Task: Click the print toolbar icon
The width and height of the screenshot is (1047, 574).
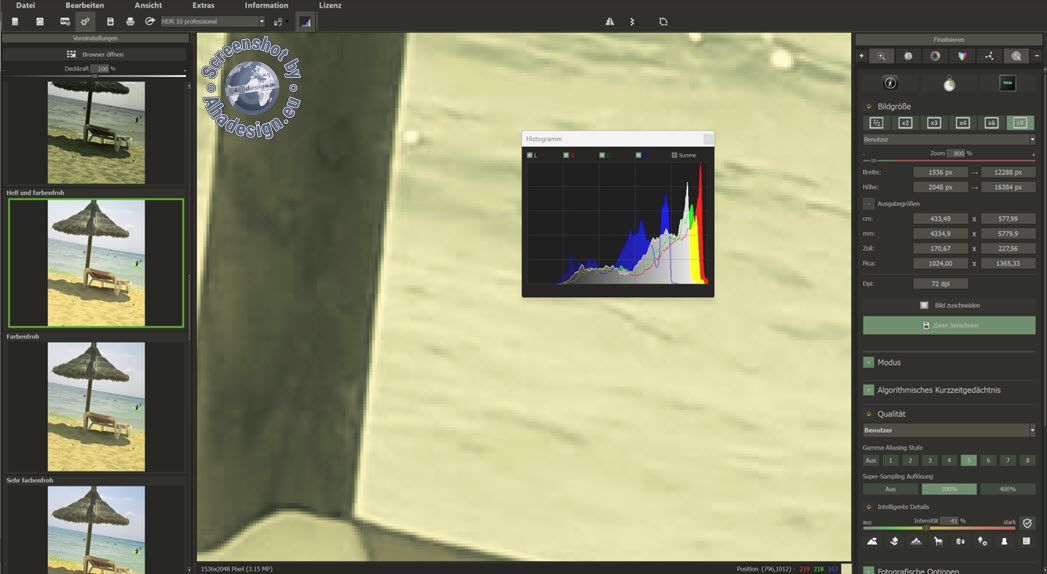Action: [x=130, y=21]
